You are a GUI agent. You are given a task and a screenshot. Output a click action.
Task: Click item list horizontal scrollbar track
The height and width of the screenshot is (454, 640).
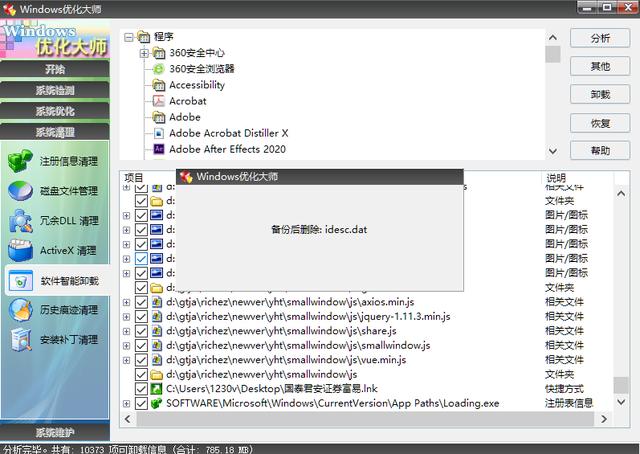365,419
